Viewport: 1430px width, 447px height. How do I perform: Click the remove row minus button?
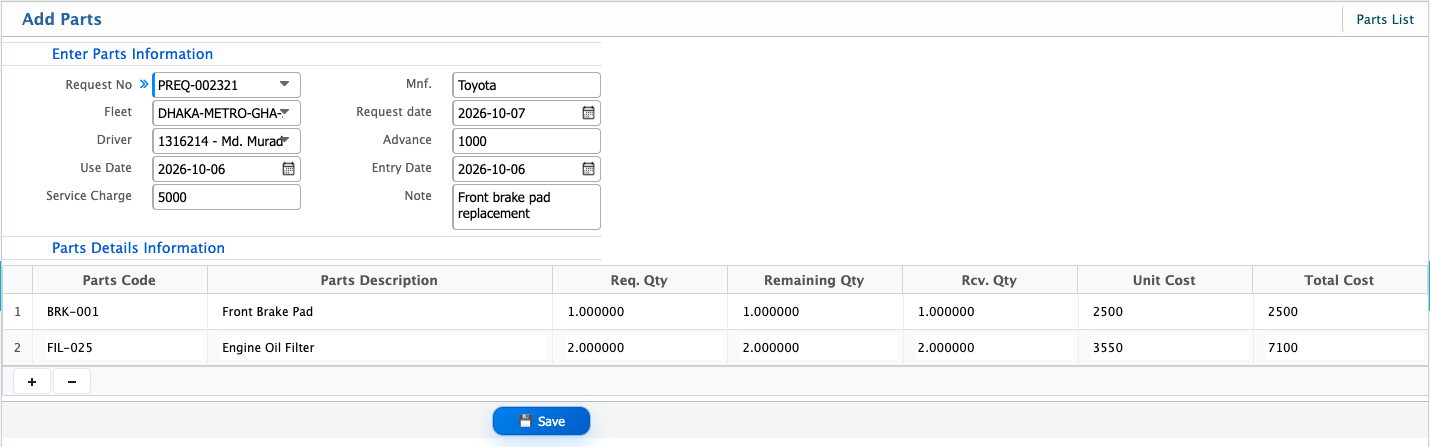coord(72,381)
